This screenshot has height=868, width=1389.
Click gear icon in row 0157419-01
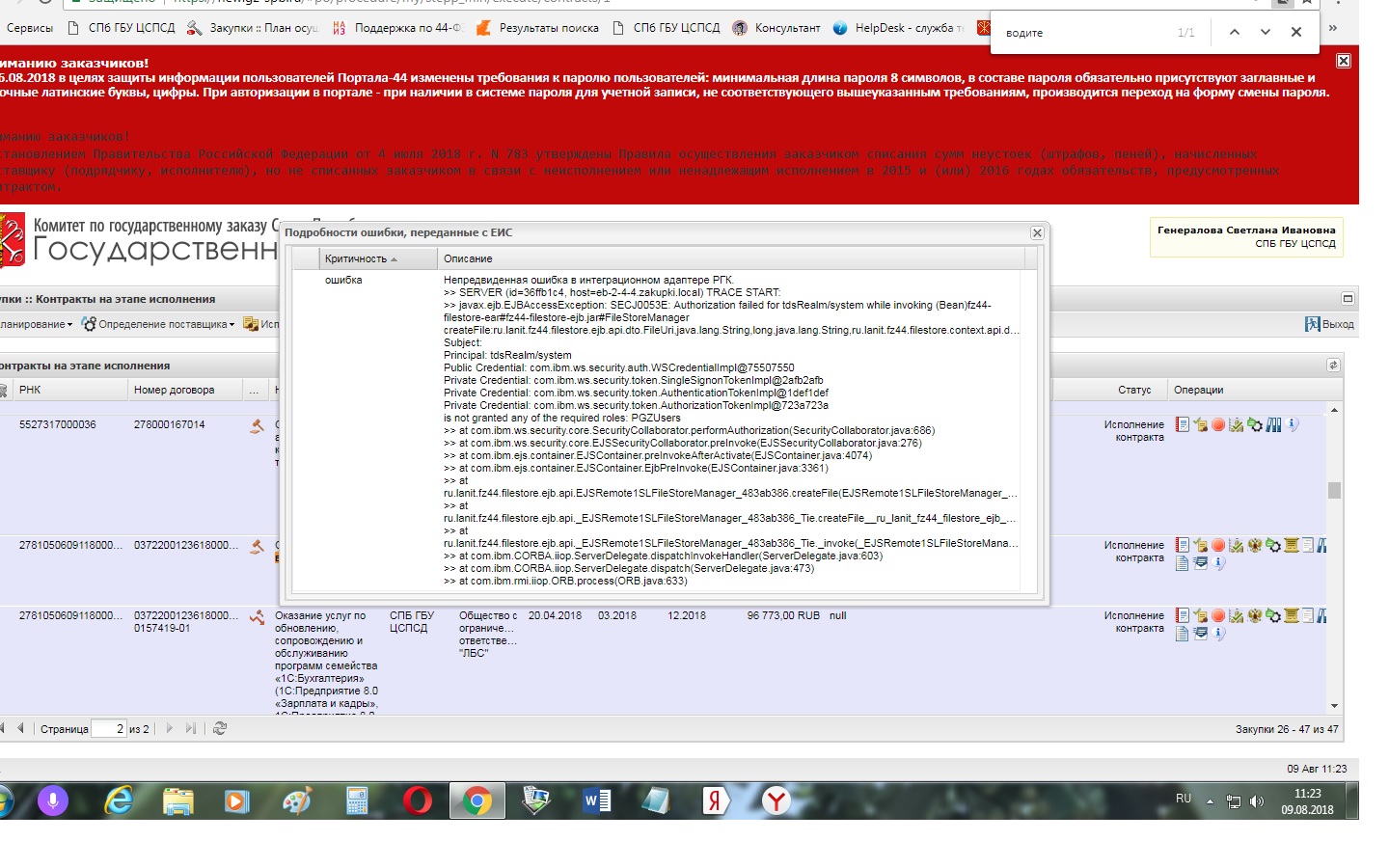(1273, 615)
